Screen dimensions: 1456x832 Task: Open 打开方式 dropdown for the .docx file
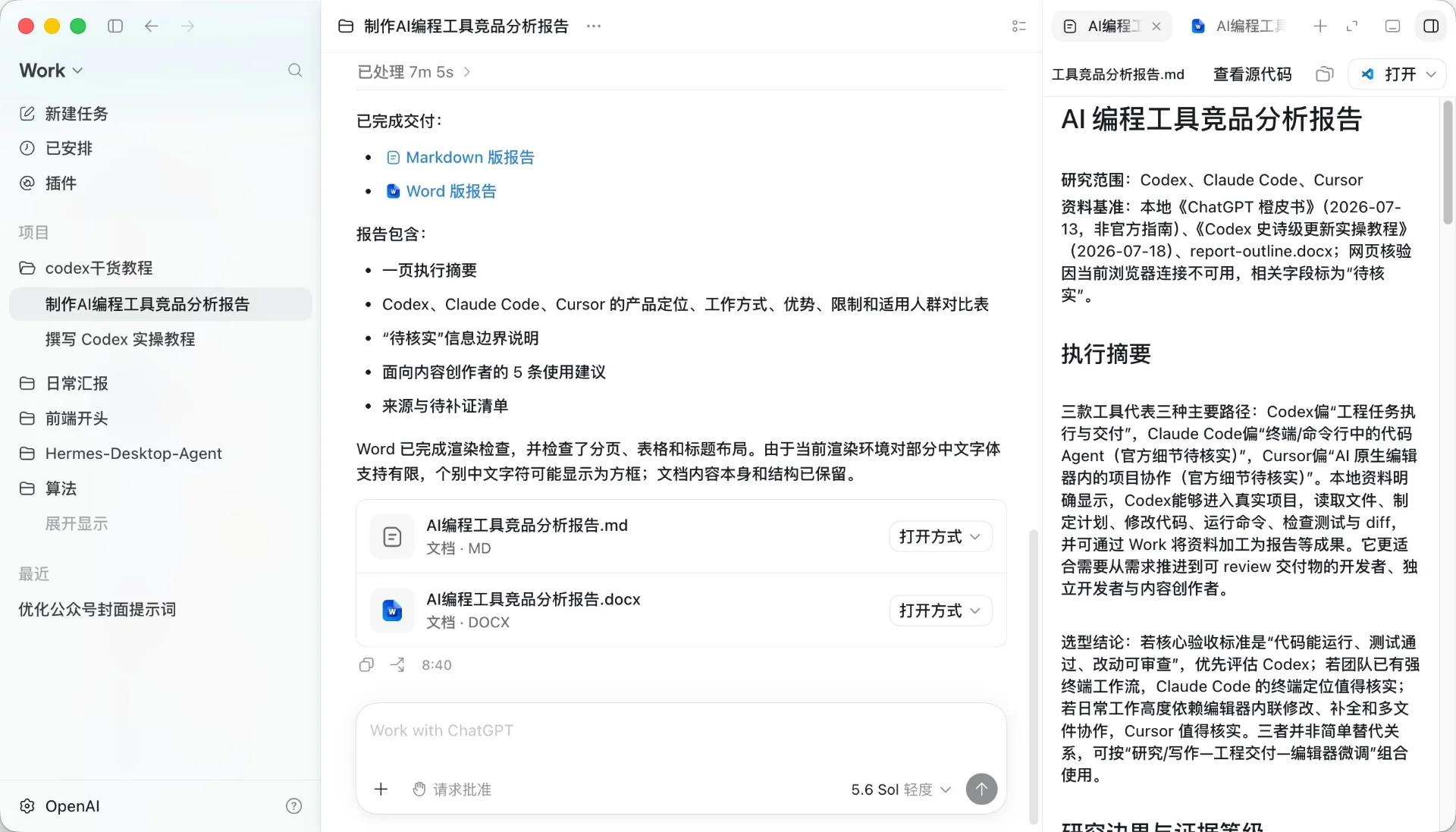tap(940, 611)
